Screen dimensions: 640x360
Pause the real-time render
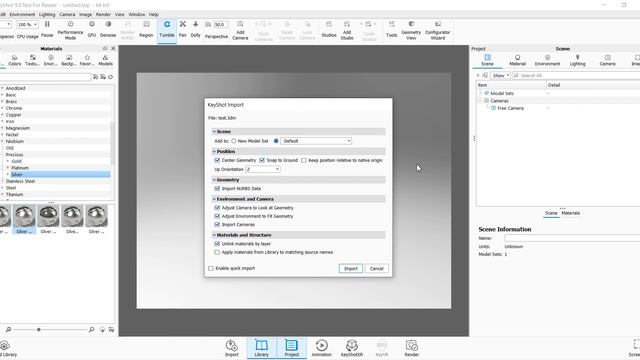pyautogui.click(x=47, y=29)
